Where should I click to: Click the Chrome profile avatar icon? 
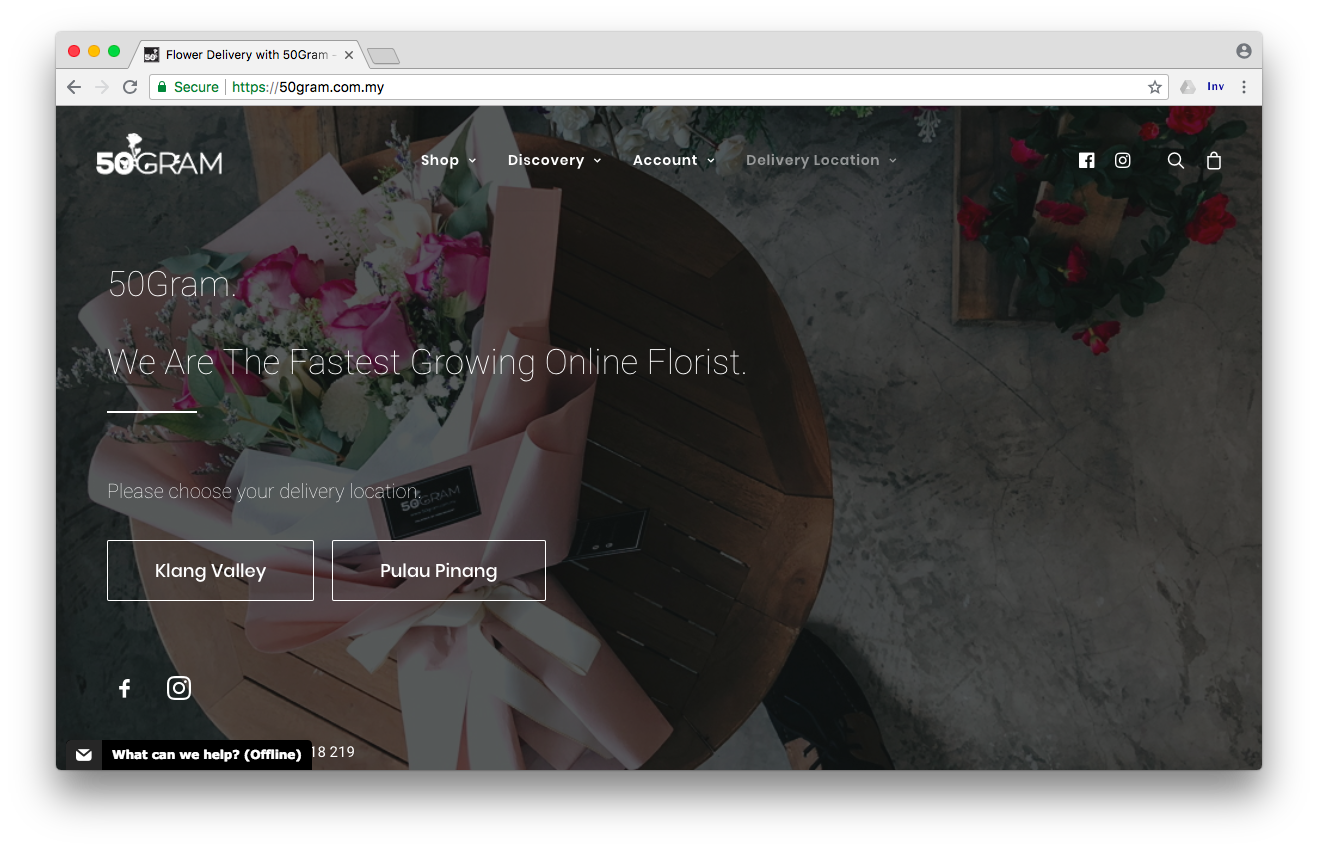click(x=1244, y=51)
